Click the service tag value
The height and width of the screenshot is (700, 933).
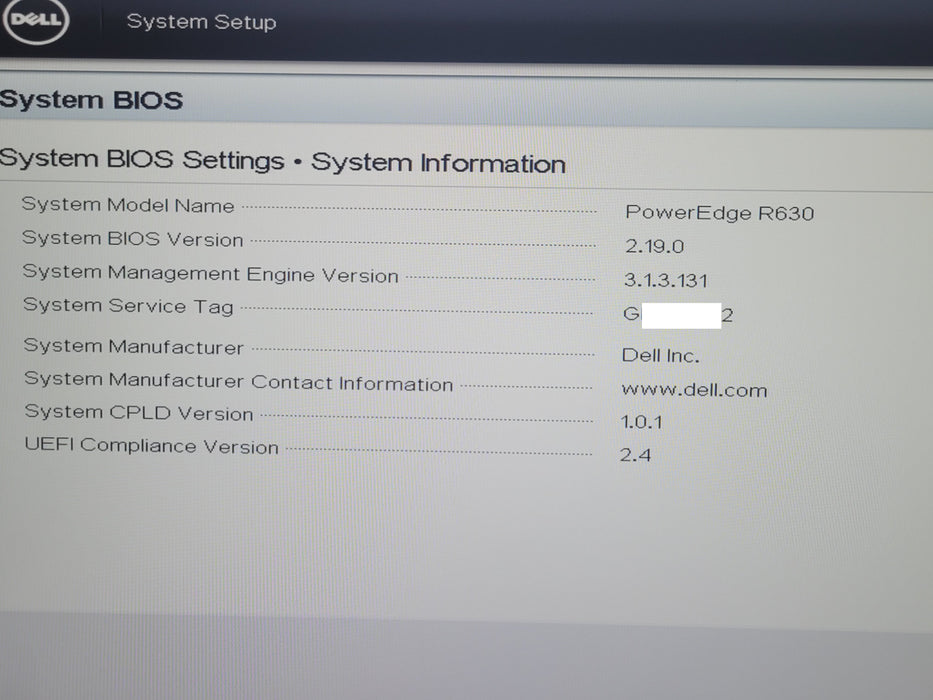[678, 314]
